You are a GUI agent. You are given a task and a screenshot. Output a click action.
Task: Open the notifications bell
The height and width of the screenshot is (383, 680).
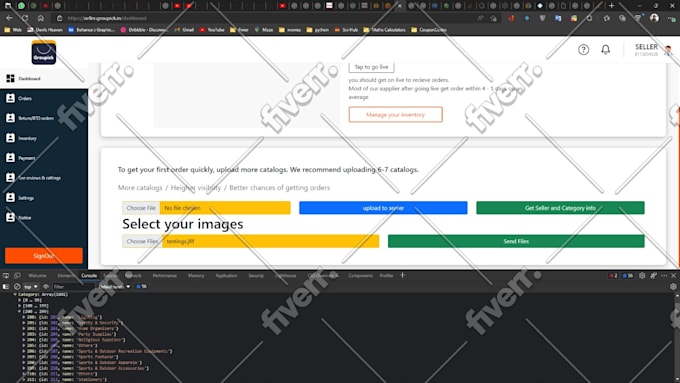pyautogui.click(x=605, y=49)
